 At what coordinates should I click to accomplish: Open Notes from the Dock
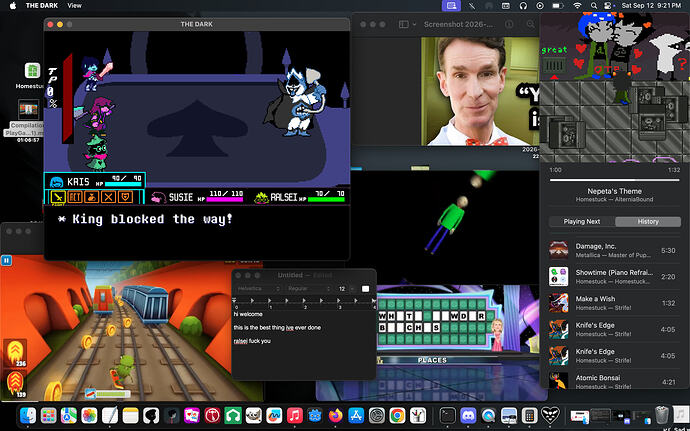coord(130,415)
